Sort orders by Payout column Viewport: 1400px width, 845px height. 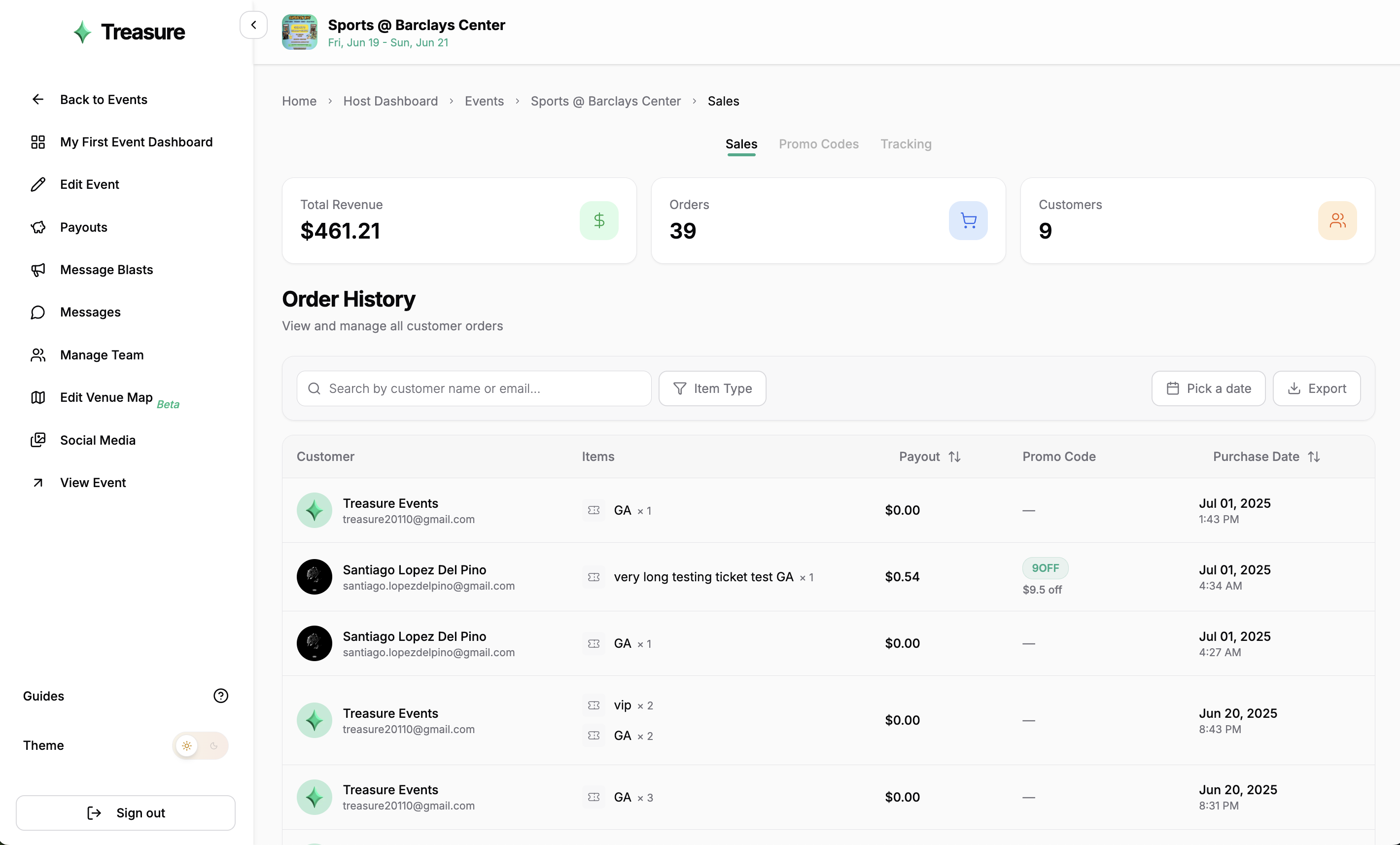click(954, 457)
